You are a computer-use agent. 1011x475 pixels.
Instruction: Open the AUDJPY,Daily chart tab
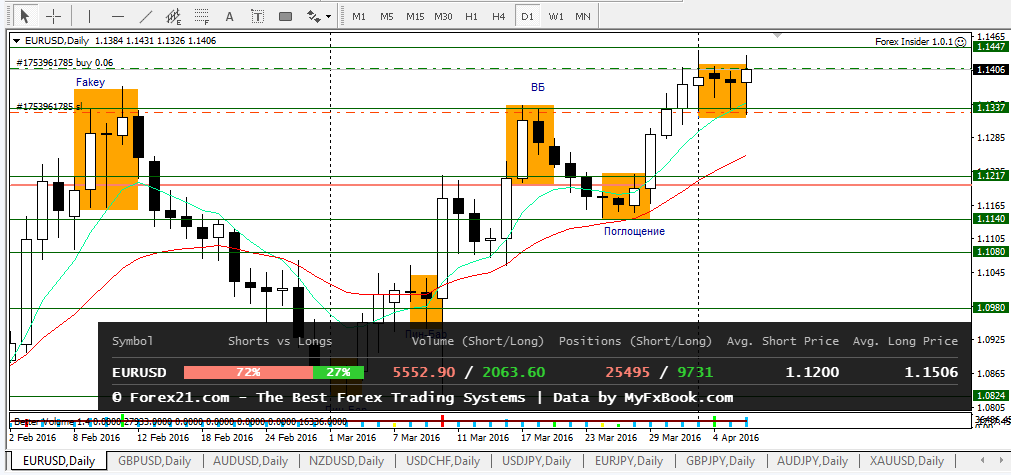point(812,461)
